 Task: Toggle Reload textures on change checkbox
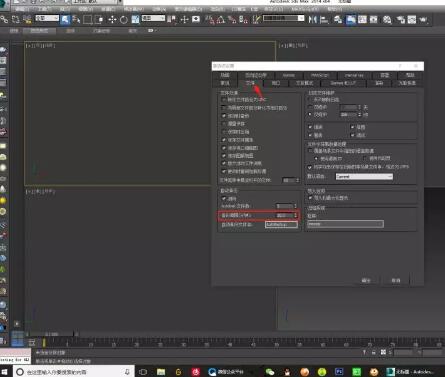point(224,171)
